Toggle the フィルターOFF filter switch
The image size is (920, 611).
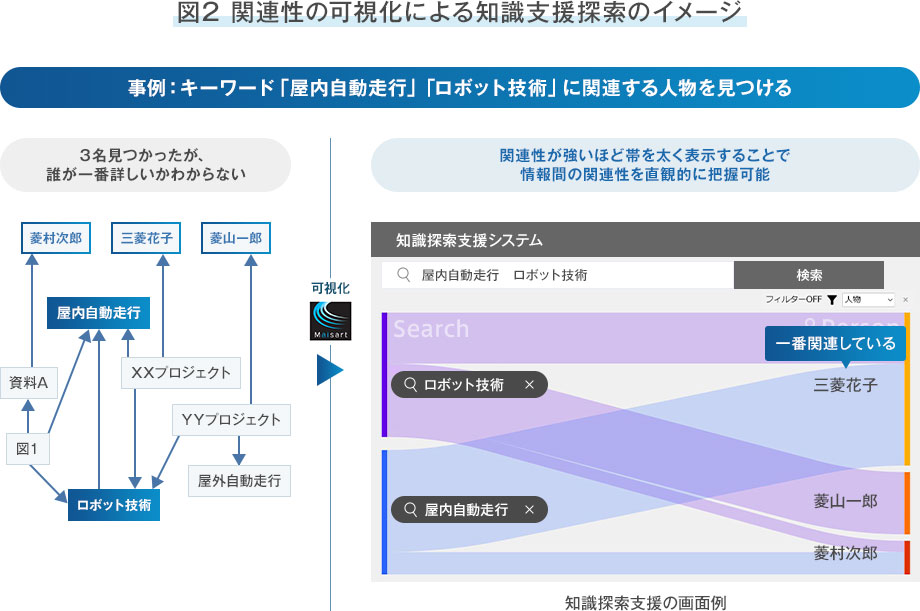794,299
